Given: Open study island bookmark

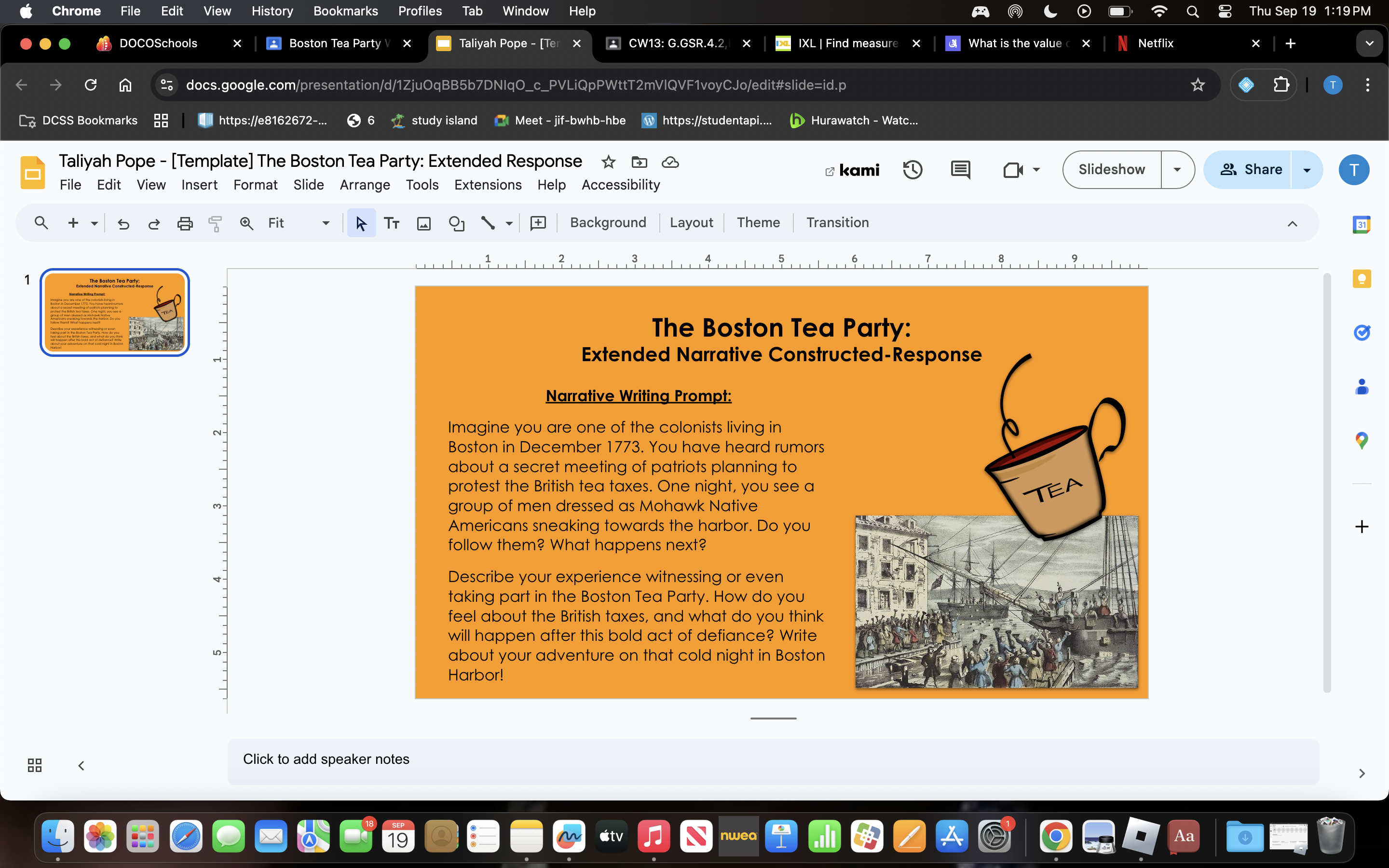Looking at the screenshot, I should [x=434, y=121].
